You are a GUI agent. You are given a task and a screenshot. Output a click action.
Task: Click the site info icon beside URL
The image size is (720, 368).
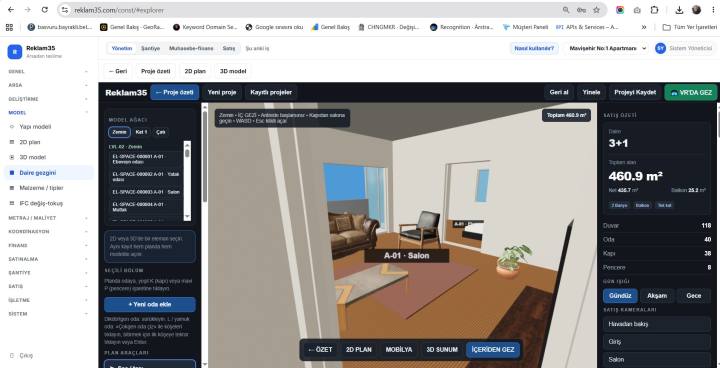coord(65,10)
